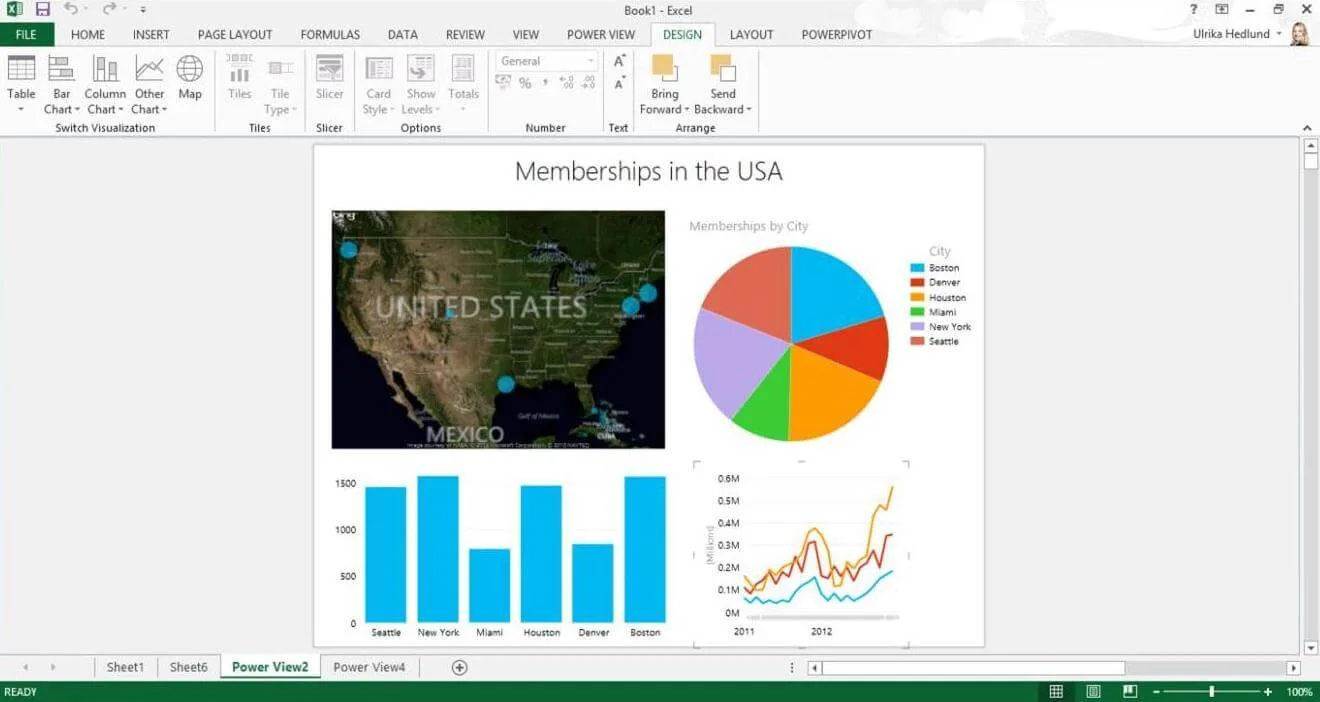This screenshot has height=702, width=1320.
Task: Open Show Levels options
Action: point(421,84)
